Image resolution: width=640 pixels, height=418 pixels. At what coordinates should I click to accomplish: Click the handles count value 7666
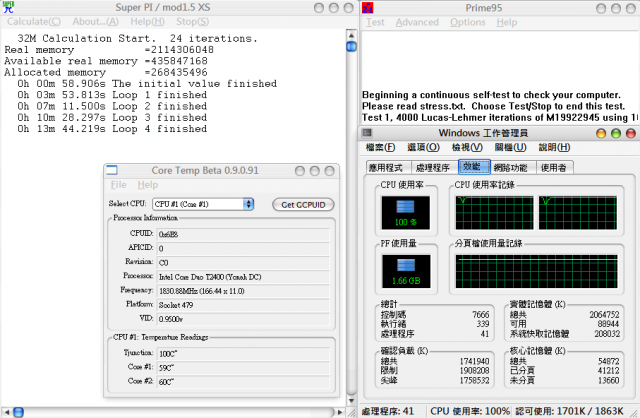pos(480,315)
